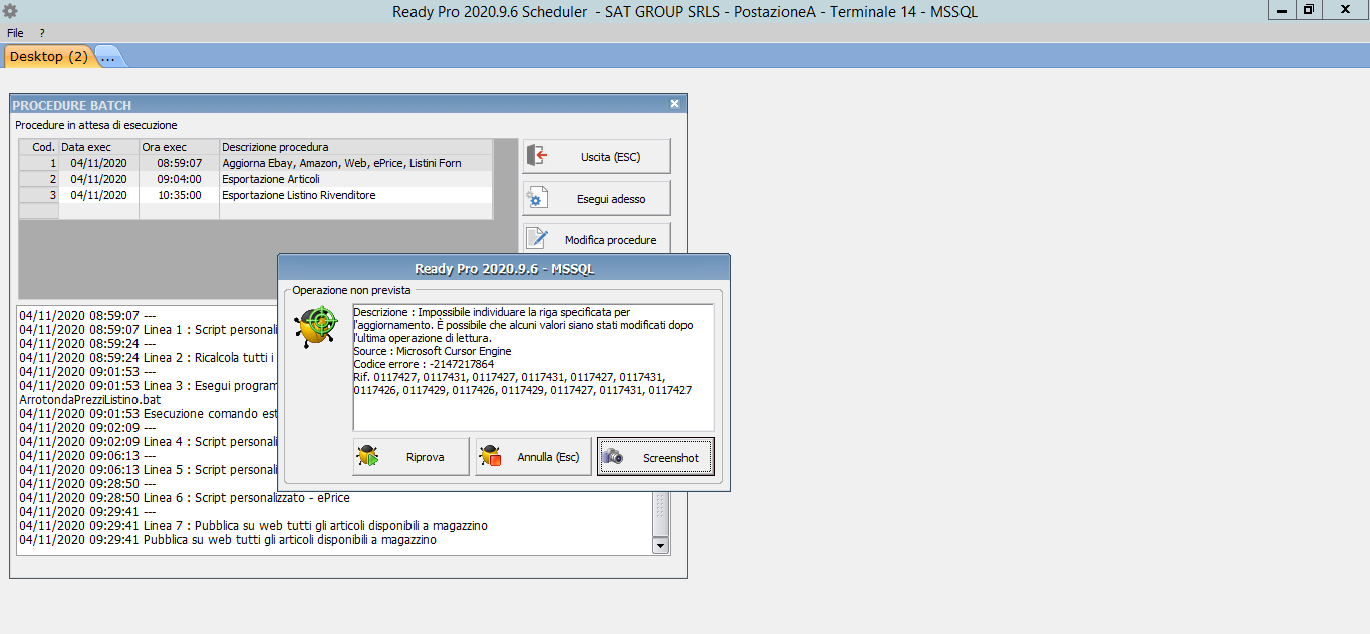Click the Esegui adesso button
The height and width of the screenshot is (634, 1370).
pyautogui.click(x=596, y=199)
